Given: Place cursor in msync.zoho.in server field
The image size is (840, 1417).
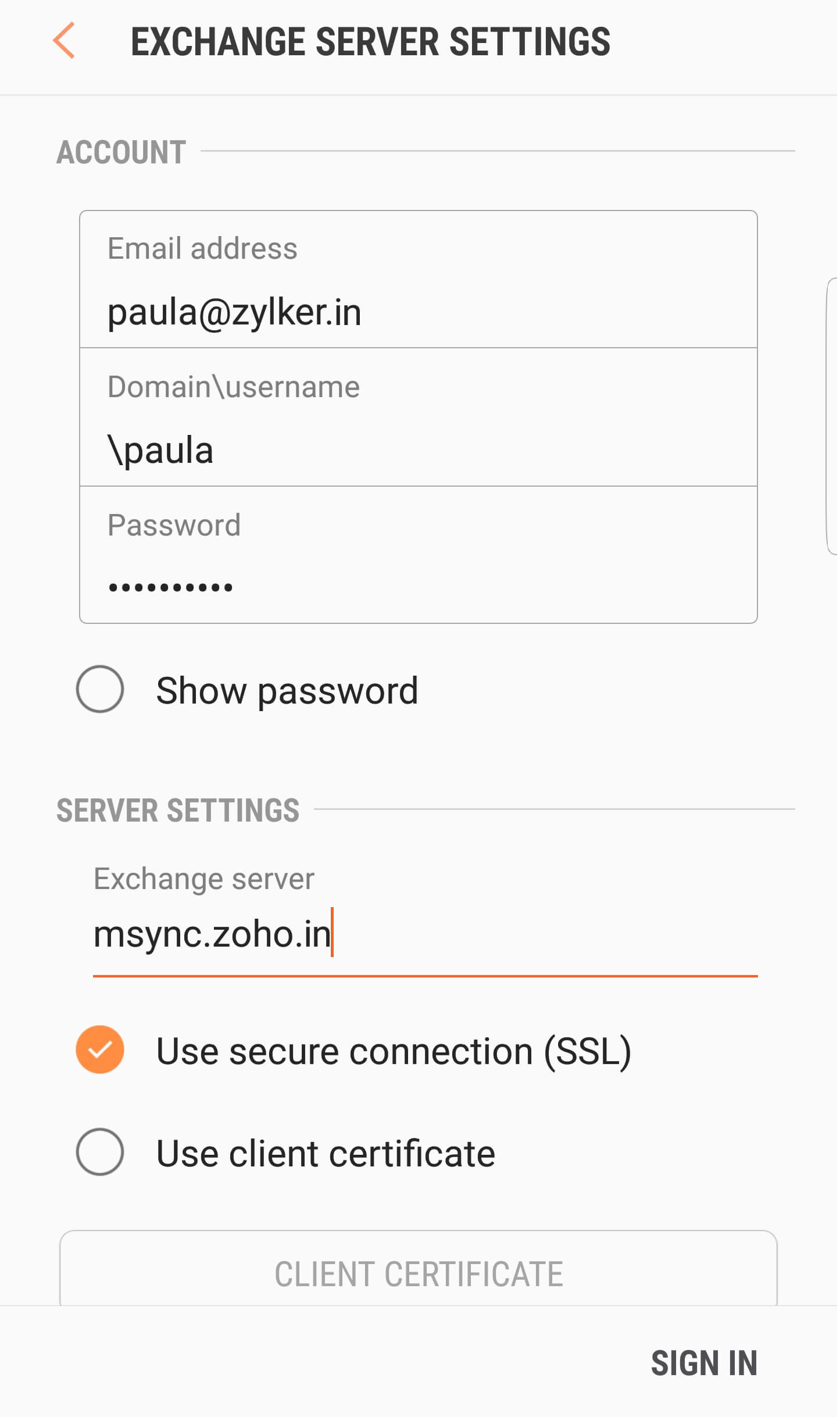Looking at the screenshot, I should point(426,934).
